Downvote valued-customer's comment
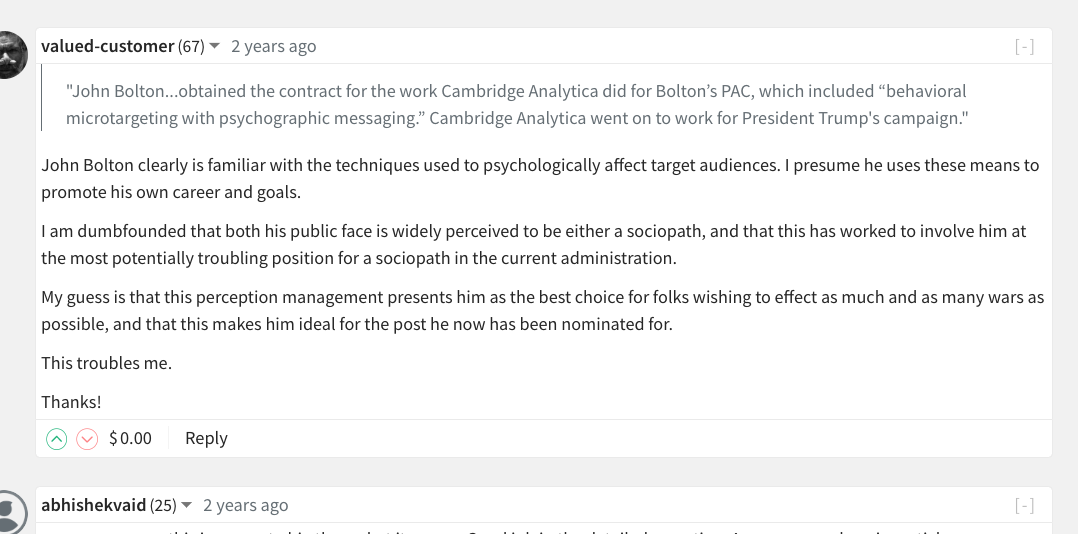 point(87,438)
